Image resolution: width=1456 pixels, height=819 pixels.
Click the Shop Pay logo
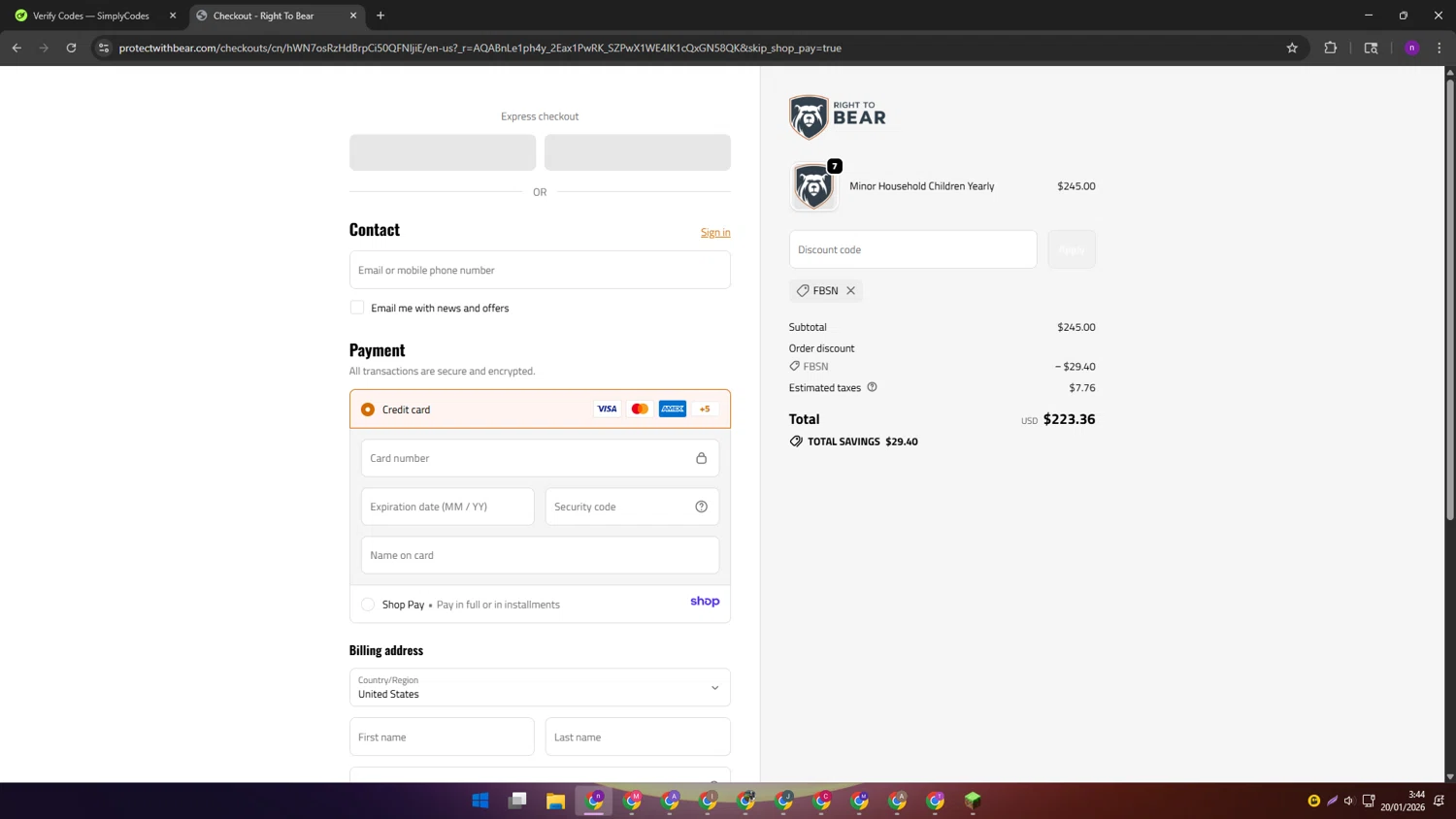point(705,602)
